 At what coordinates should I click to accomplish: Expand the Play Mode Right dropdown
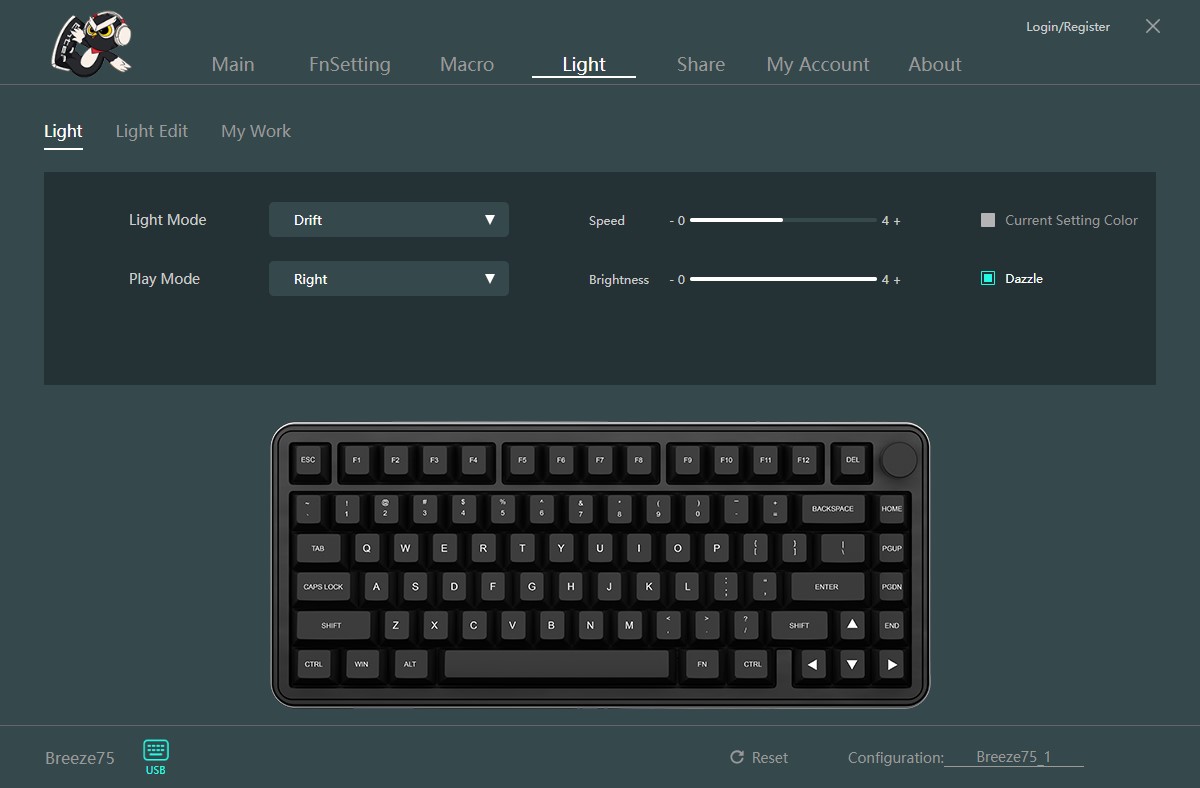[x=389, y=279]
